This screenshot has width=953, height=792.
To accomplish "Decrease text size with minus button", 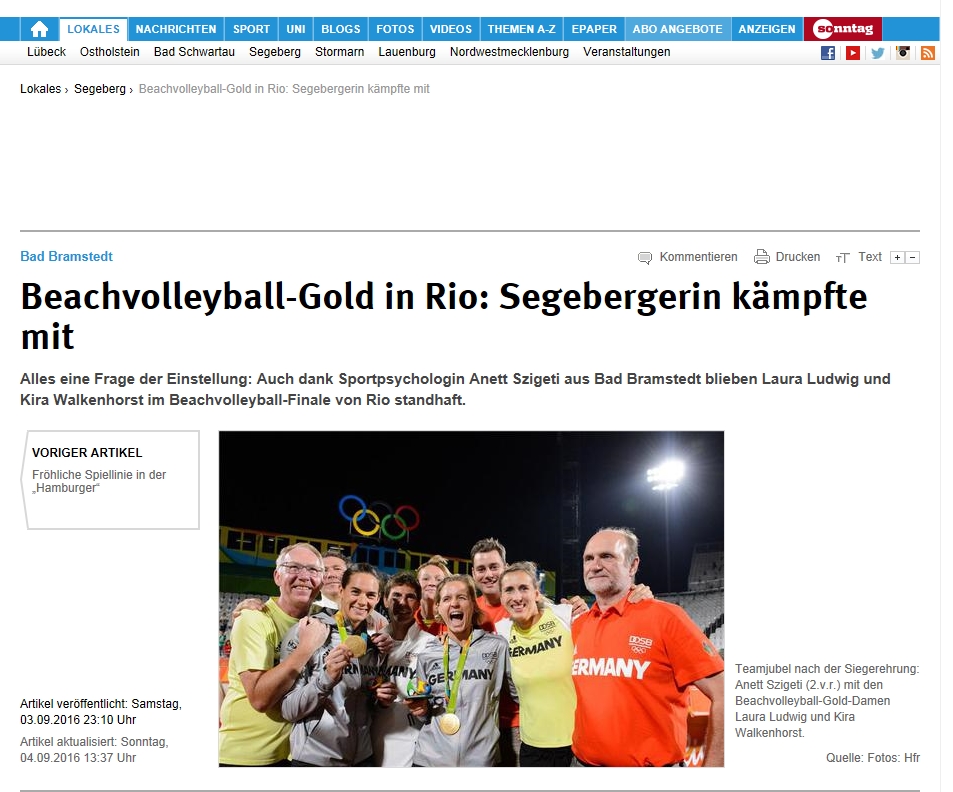I will [912, 258].
